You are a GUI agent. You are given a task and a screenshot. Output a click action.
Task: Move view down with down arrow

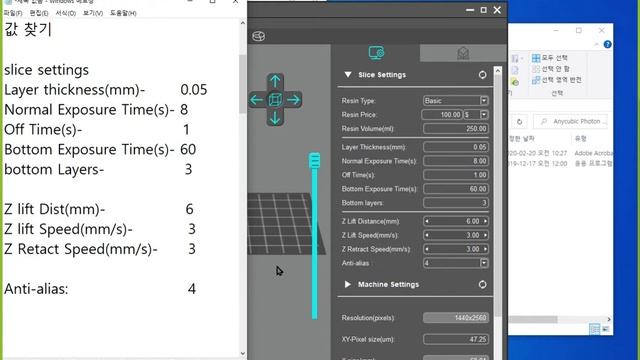pos(275,118)
